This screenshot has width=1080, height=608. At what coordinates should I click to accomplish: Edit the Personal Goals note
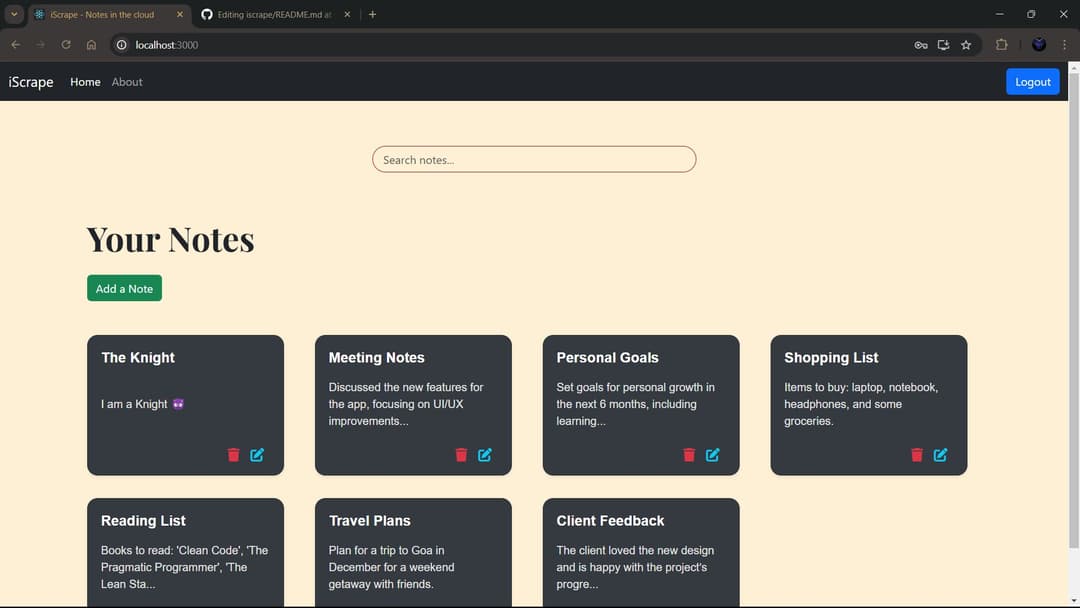pyautogui.click(x=713, y=455)
